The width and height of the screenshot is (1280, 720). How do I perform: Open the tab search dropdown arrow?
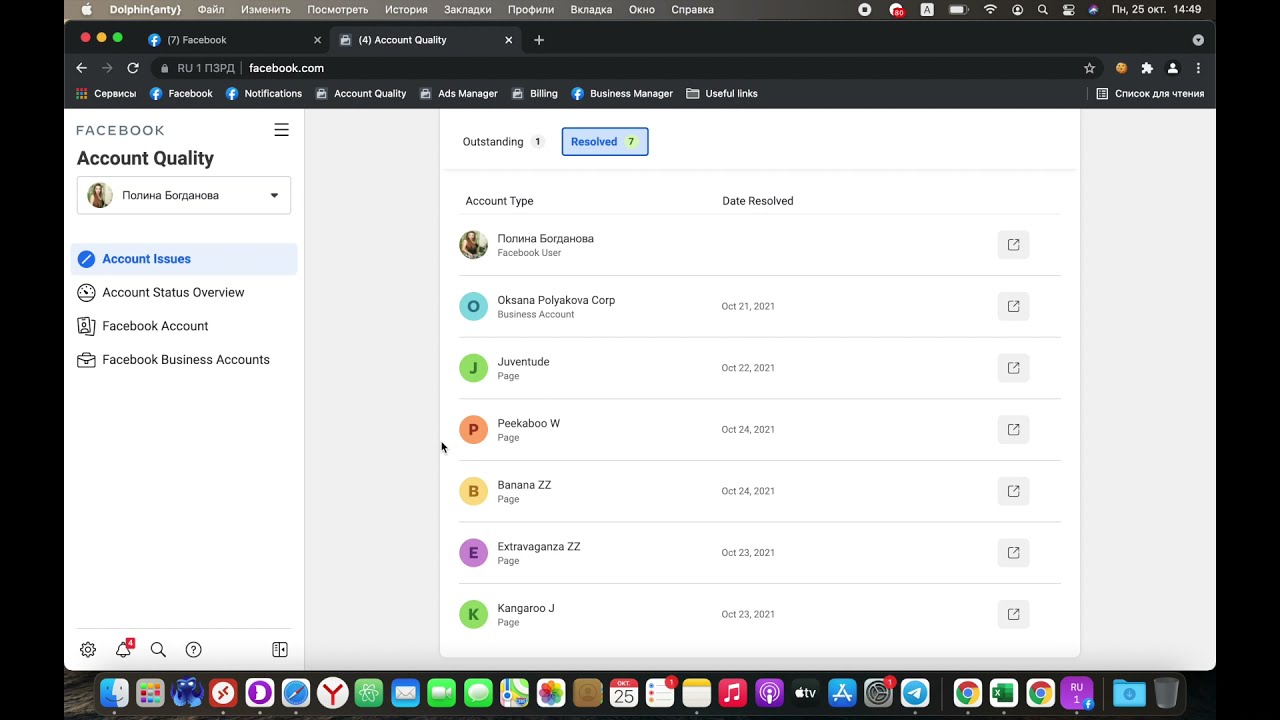click(1198, 40)
